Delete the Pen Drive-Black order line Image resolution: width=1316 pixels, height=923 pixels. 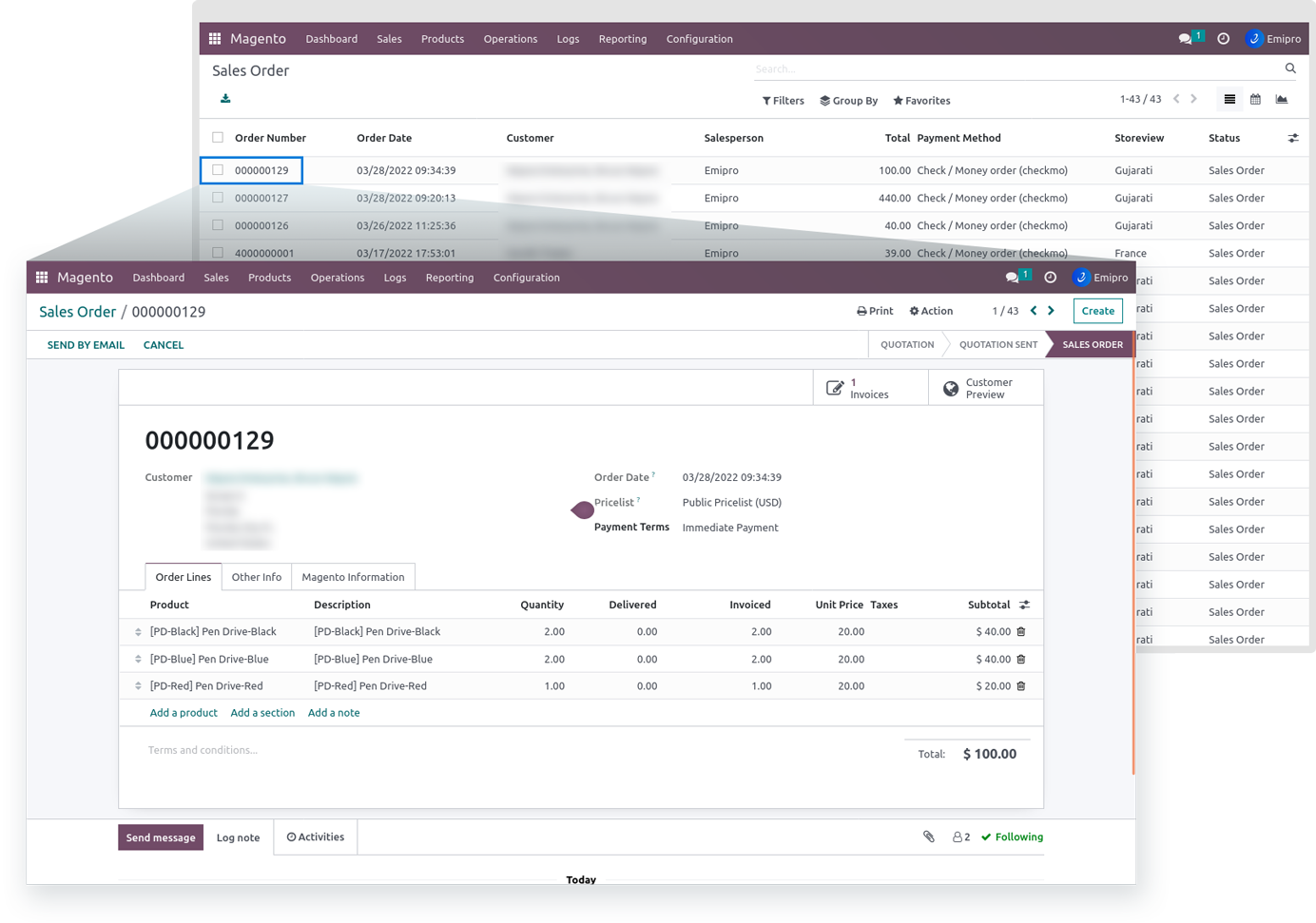coord(1021,632)
